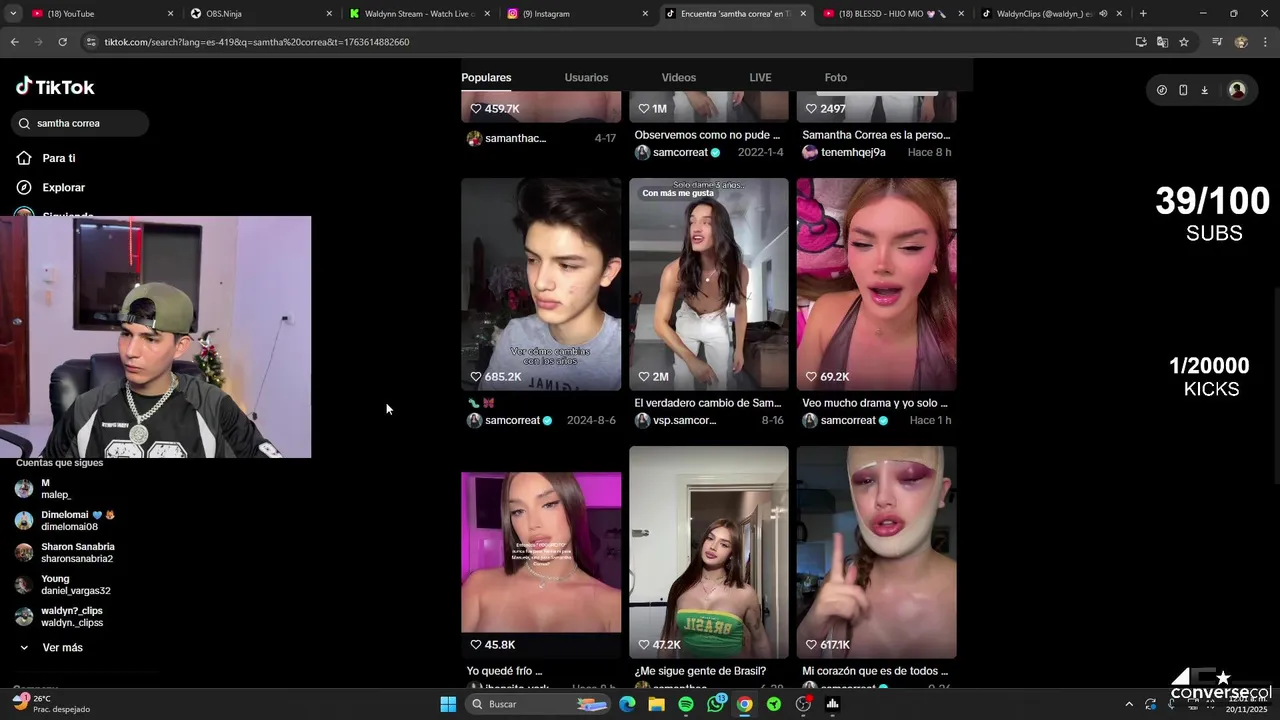Click the samanthac... author avatar
This screenshot has height=720, width=1280.
[474, 138]
